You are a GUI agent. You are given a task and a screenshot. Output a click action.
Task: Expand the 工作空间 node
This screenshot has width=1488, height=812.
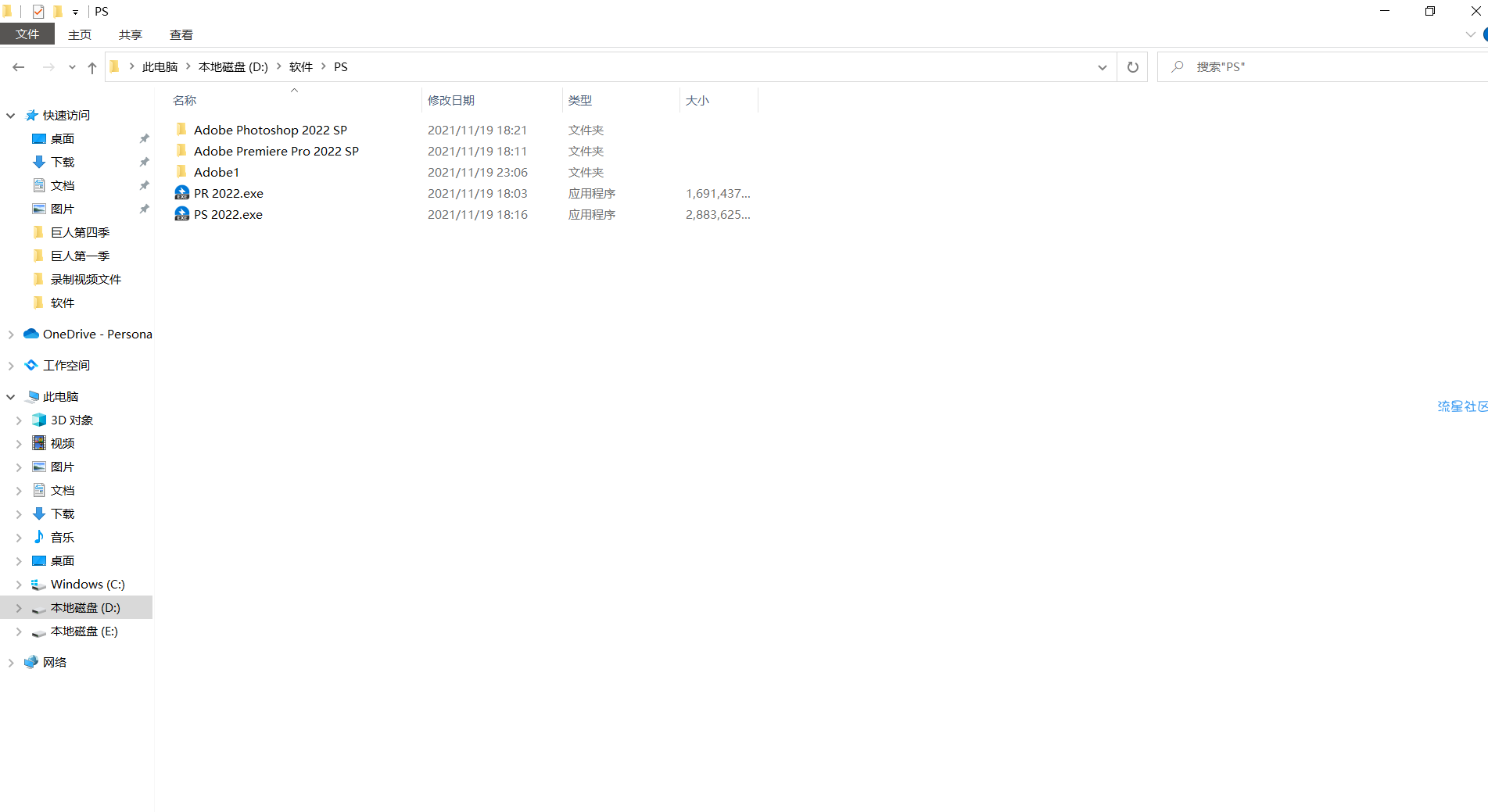(11, 366)
